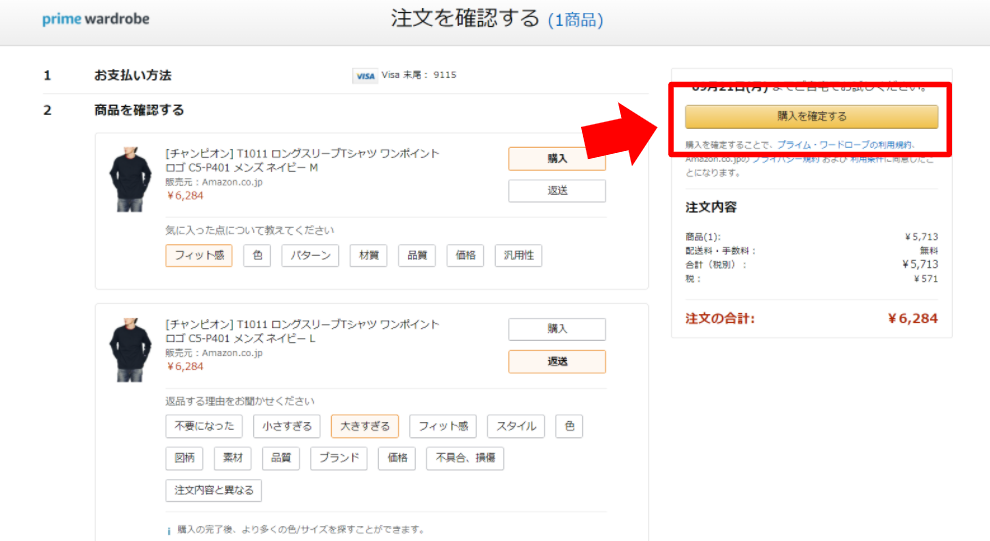Pick ブランド as return reason
990x541 pixels.
[338, 458]
